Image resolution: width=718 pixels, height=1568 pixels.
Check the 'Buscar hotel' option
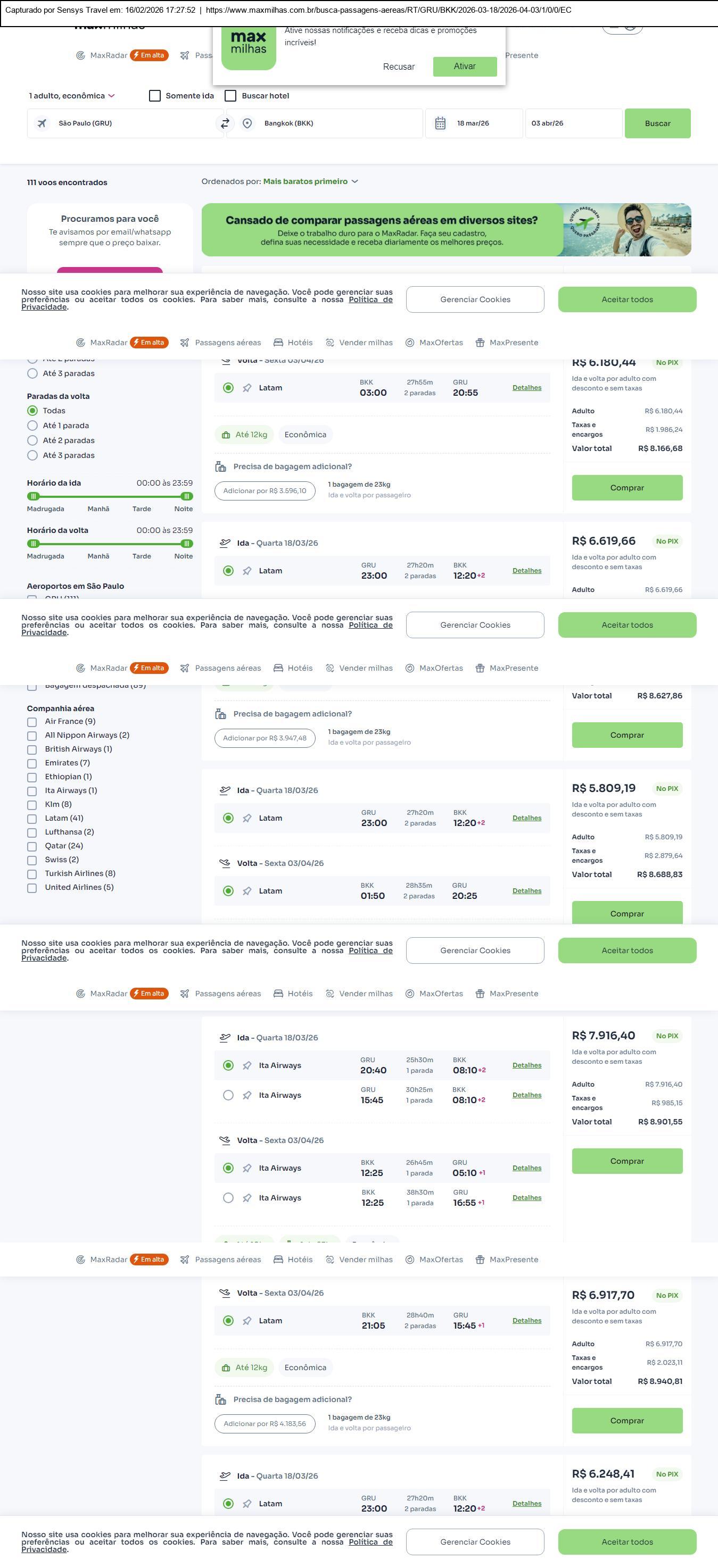pyautogui.click(x=231, y=96)
